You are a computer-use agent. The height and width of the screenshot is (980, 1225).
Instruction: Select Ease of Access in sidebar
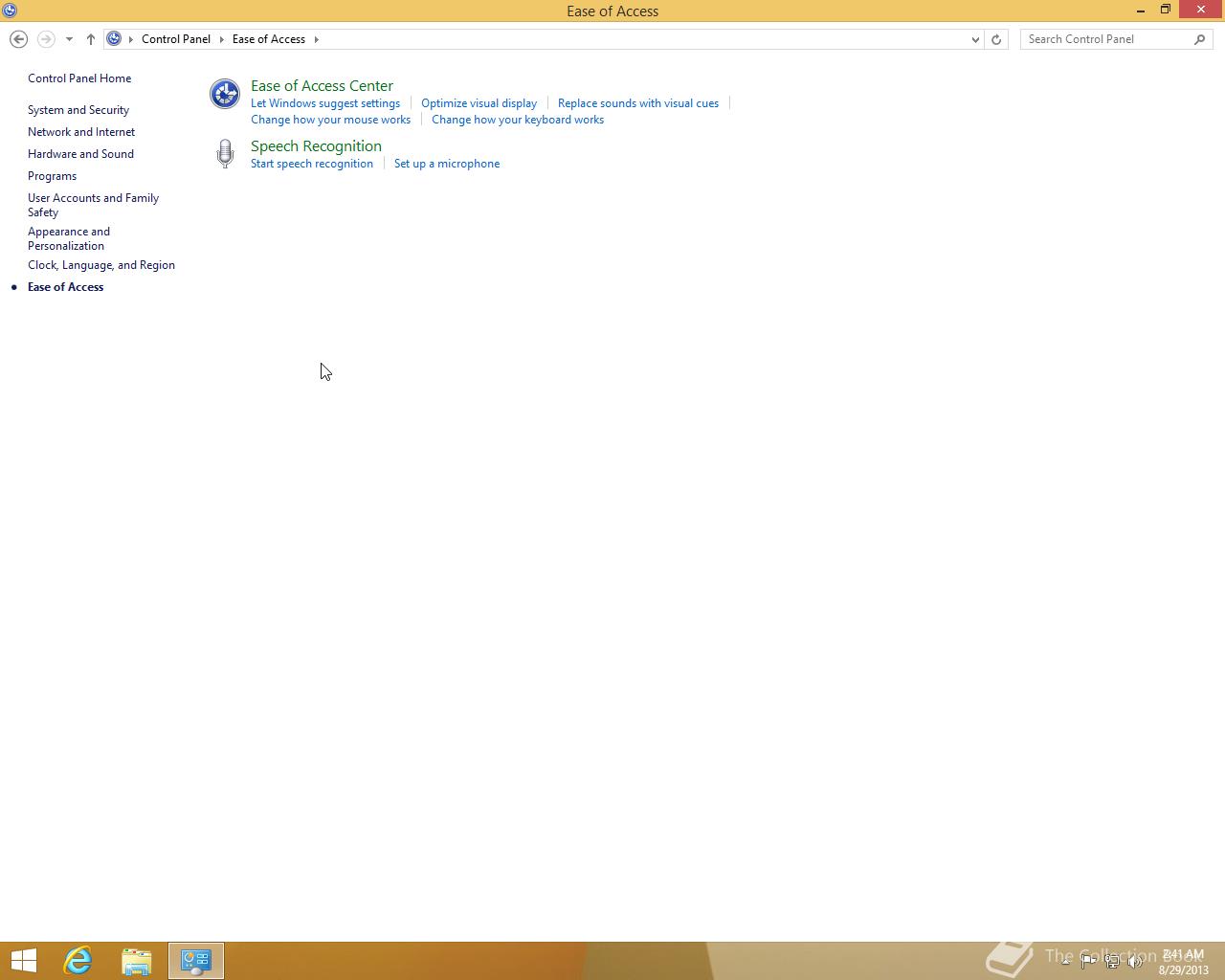pyautogui.click(x=65, y=287)
